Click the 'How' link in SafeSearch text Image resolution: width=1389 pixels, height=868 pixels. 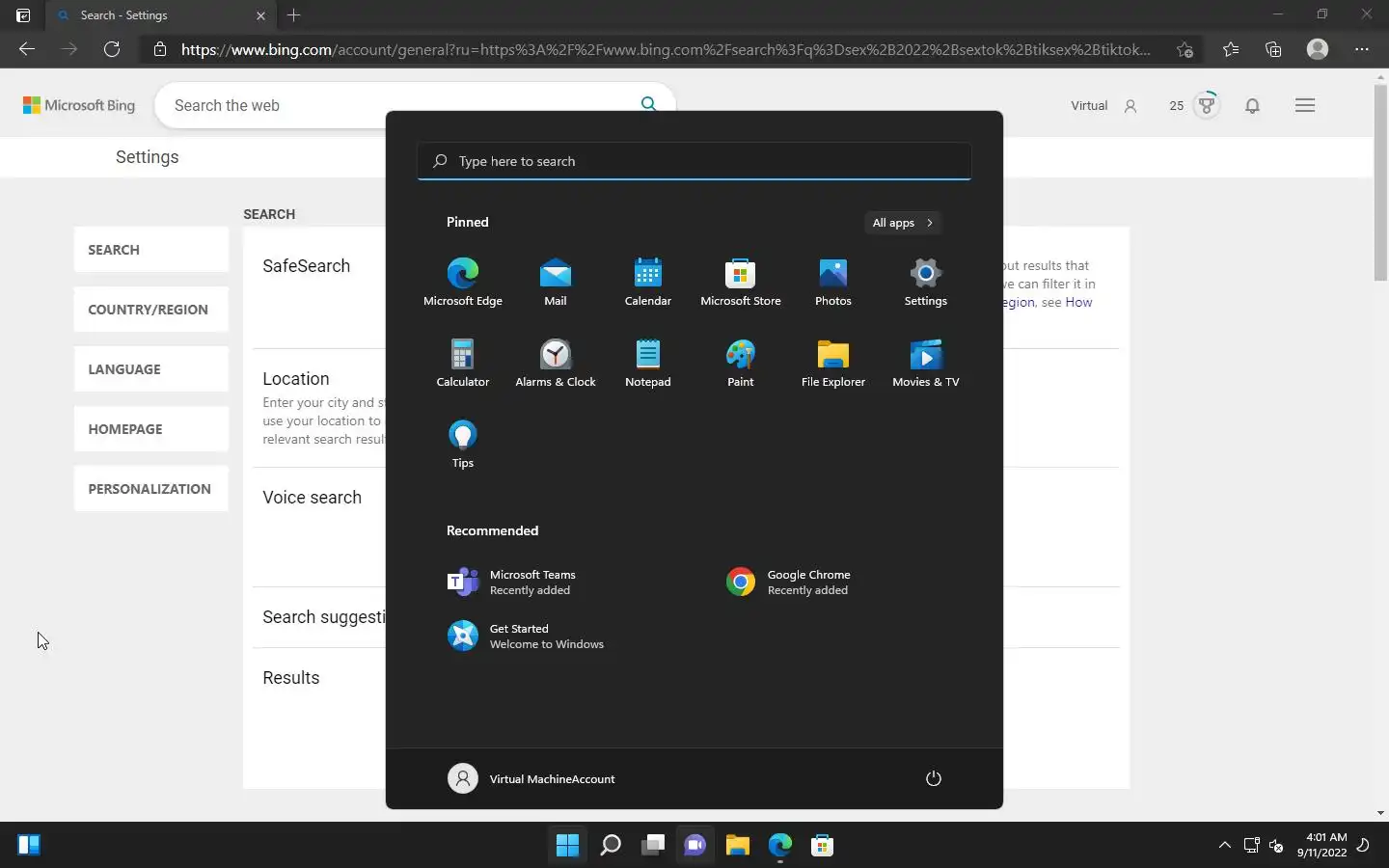(1078, 302)
